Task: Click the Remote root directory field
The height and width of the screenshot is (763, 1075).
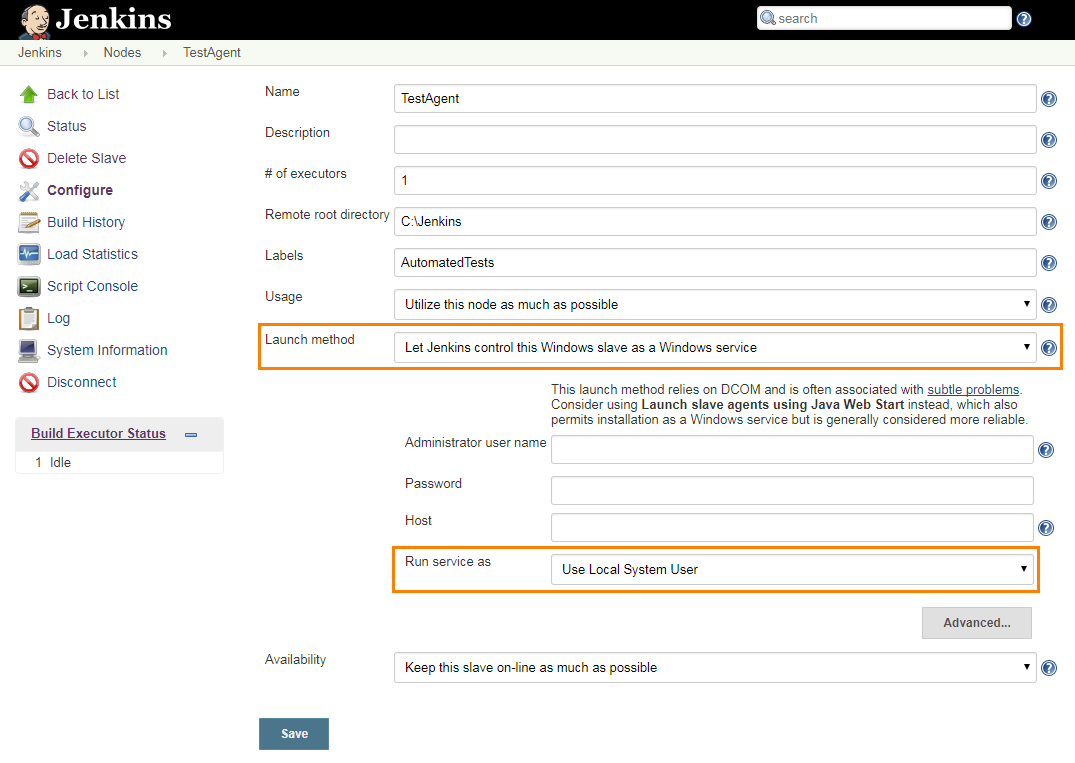Action: pos(715,222)
